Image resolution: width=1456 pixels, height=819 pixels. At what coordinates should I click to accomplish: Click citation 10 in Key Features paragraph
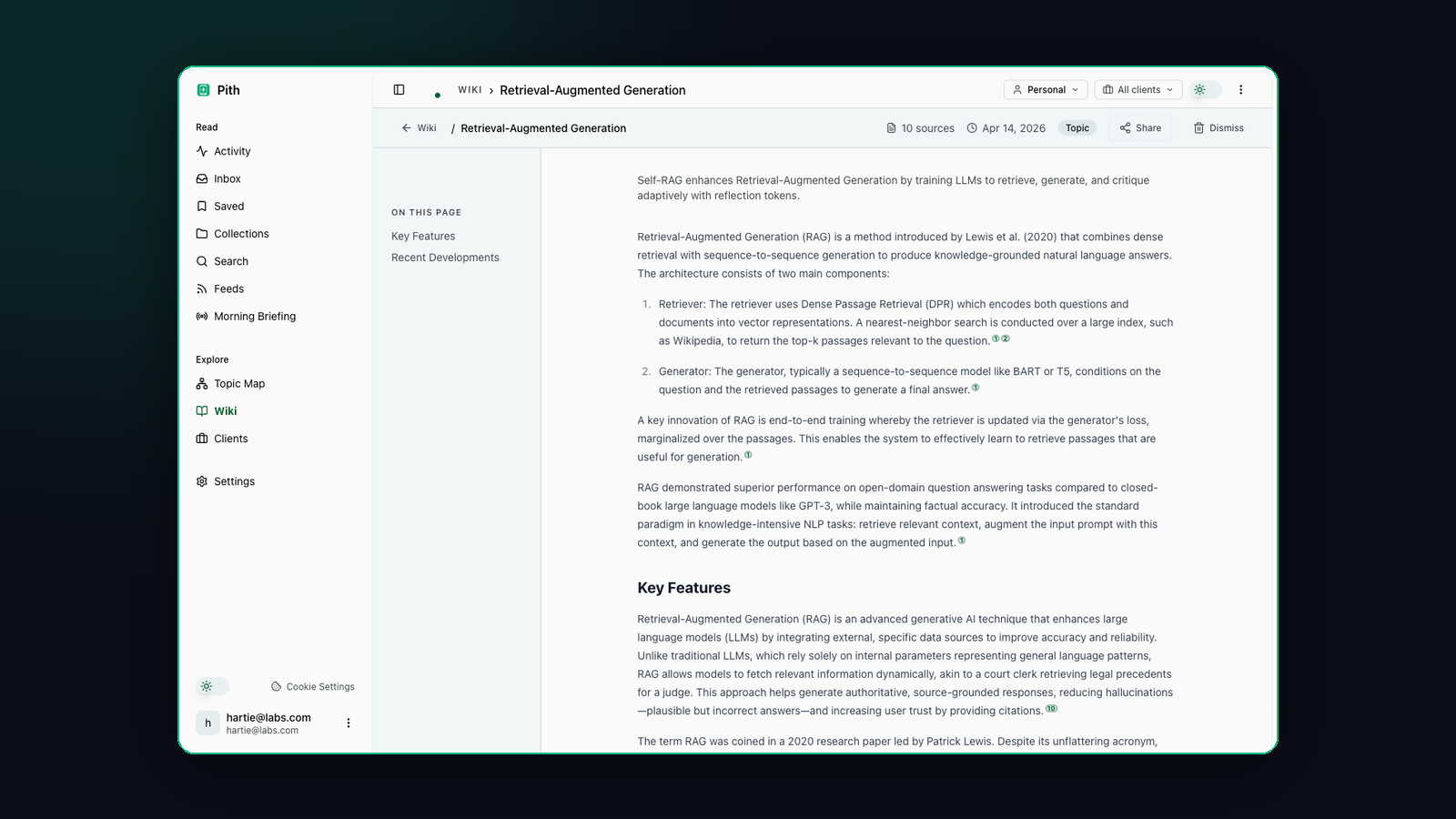(1051, 709)
